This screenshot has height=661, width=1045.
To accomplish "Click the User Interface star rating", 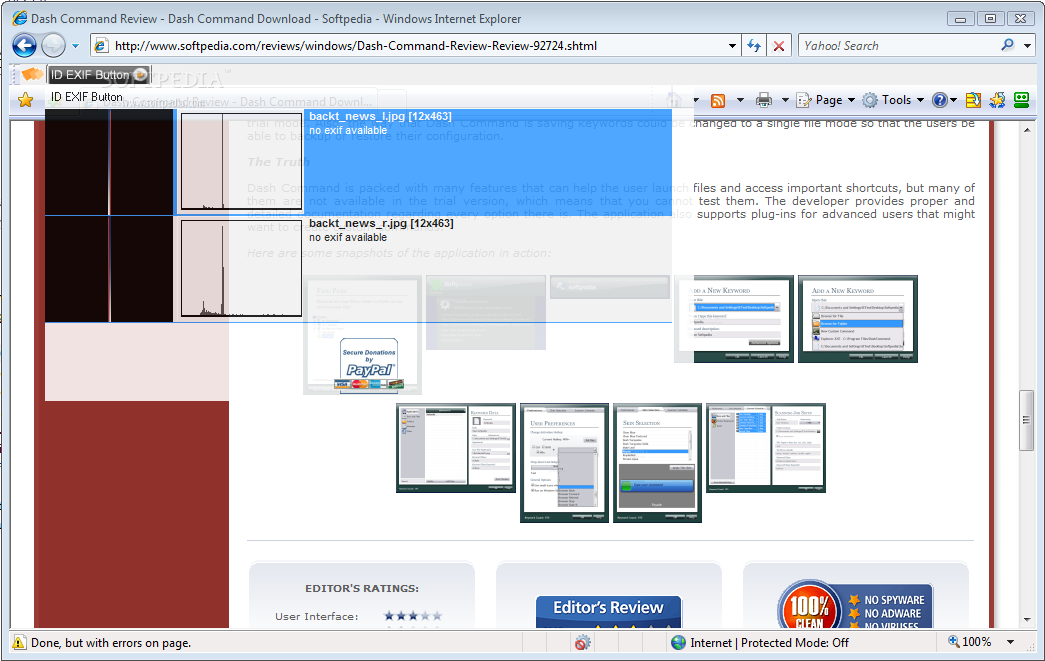I will click(x=413, y=616).
